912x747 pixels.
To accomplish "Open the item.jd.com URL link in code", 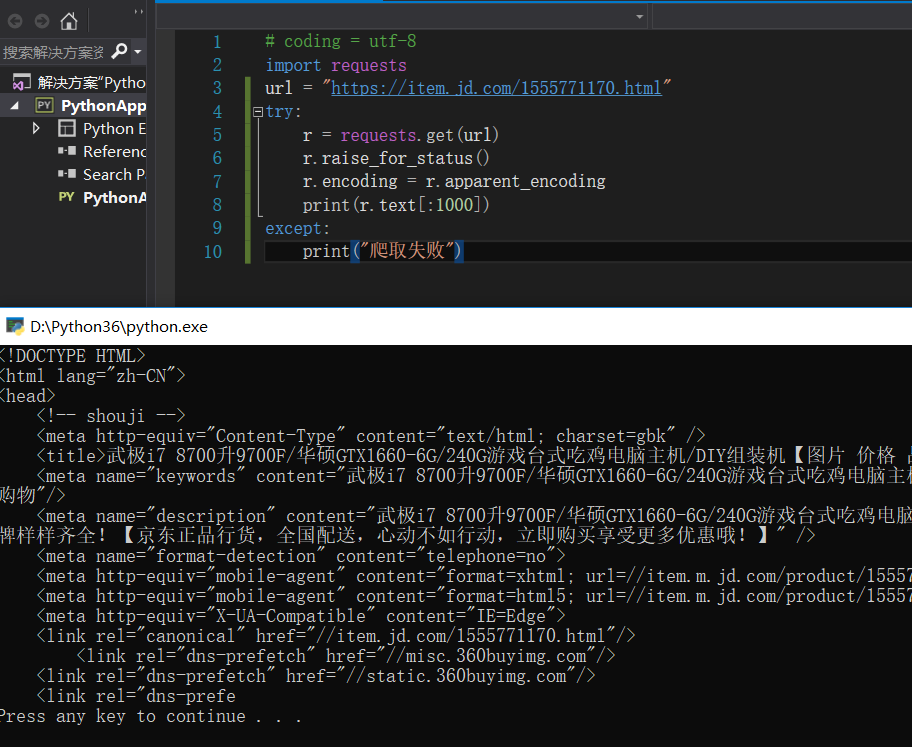I will [496, 88].
